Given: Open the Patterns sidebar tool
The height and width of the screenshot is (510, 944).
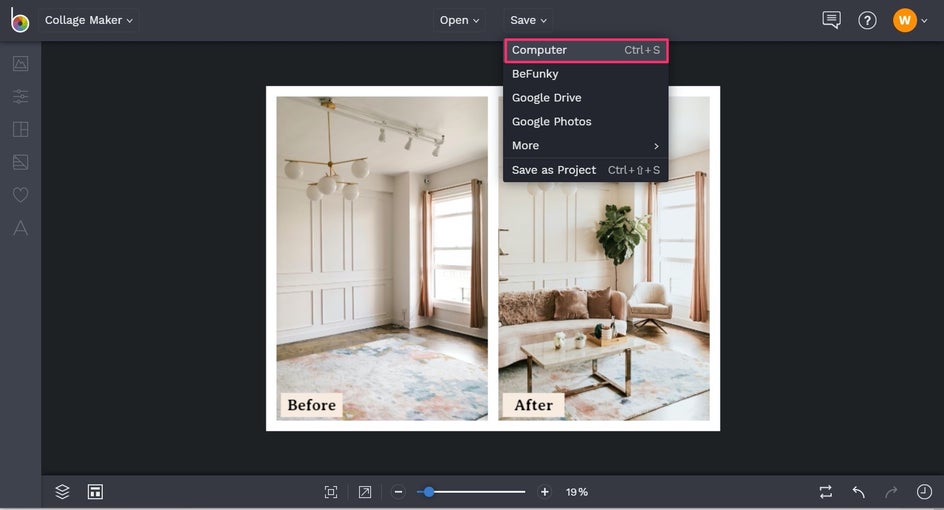Looking at the screenshot, I should click(20, 162).
